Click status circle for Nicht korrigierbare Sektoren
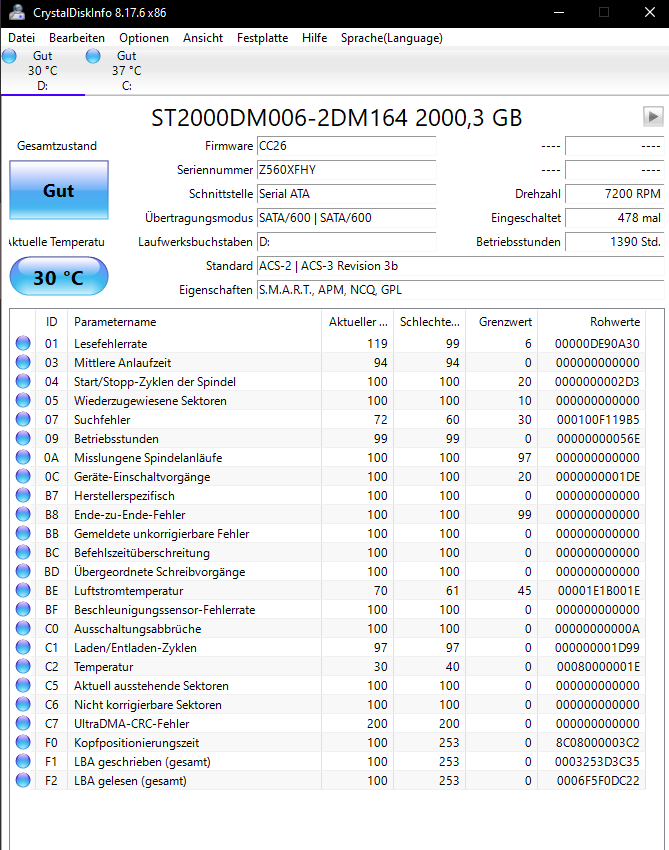 click(x=23, y=704)
